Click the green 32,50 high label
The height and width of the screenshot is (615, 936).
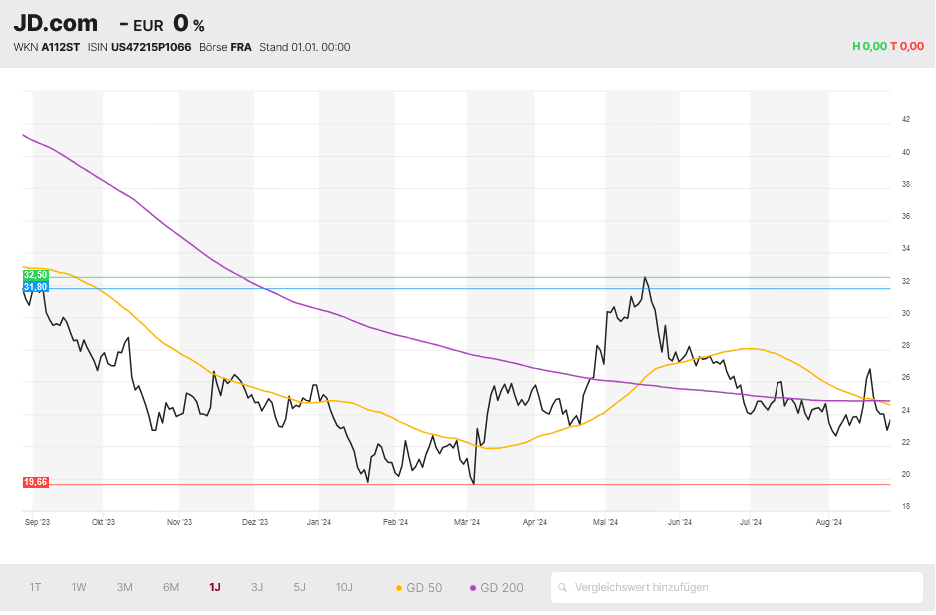(x=35, y=275)
